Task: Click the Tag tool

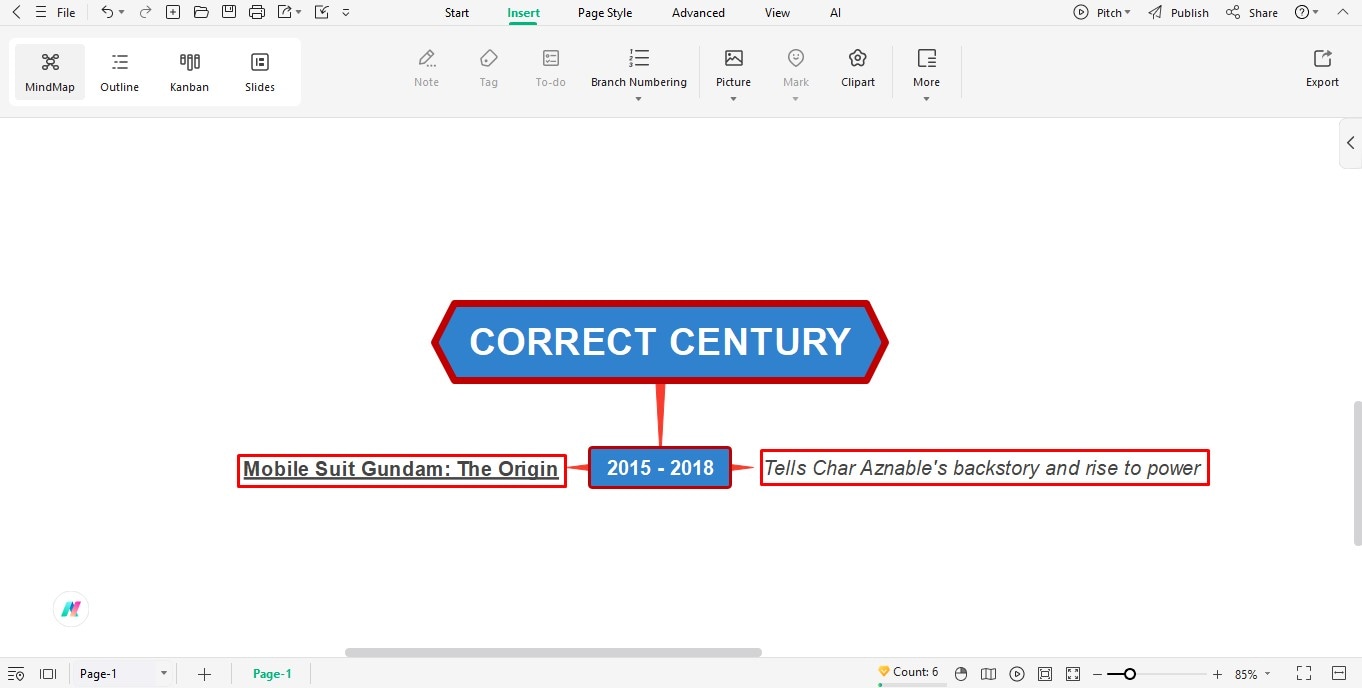Action: point(488,68)
